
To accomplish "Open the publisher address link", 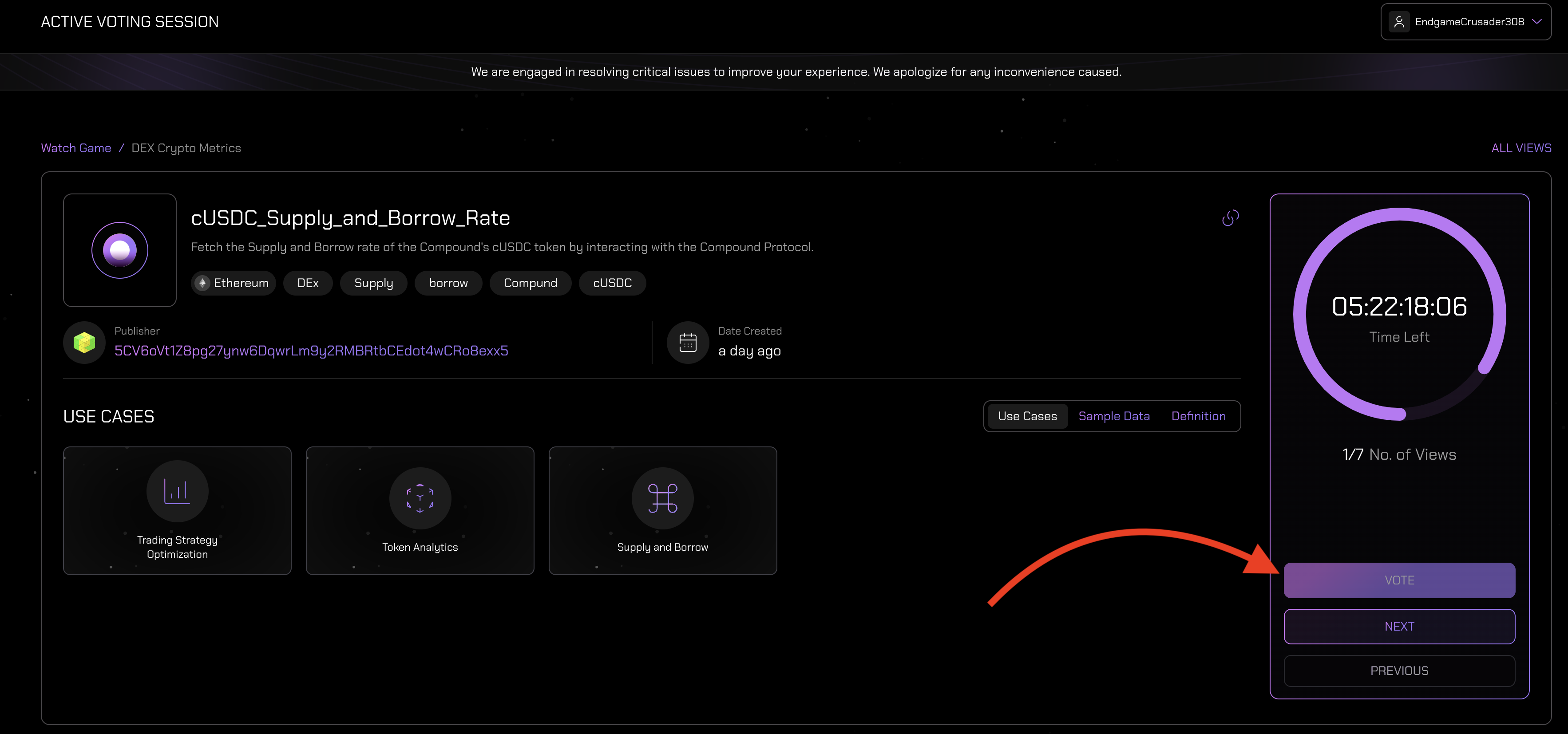I will pyautogui.click(x=311, y=351).
